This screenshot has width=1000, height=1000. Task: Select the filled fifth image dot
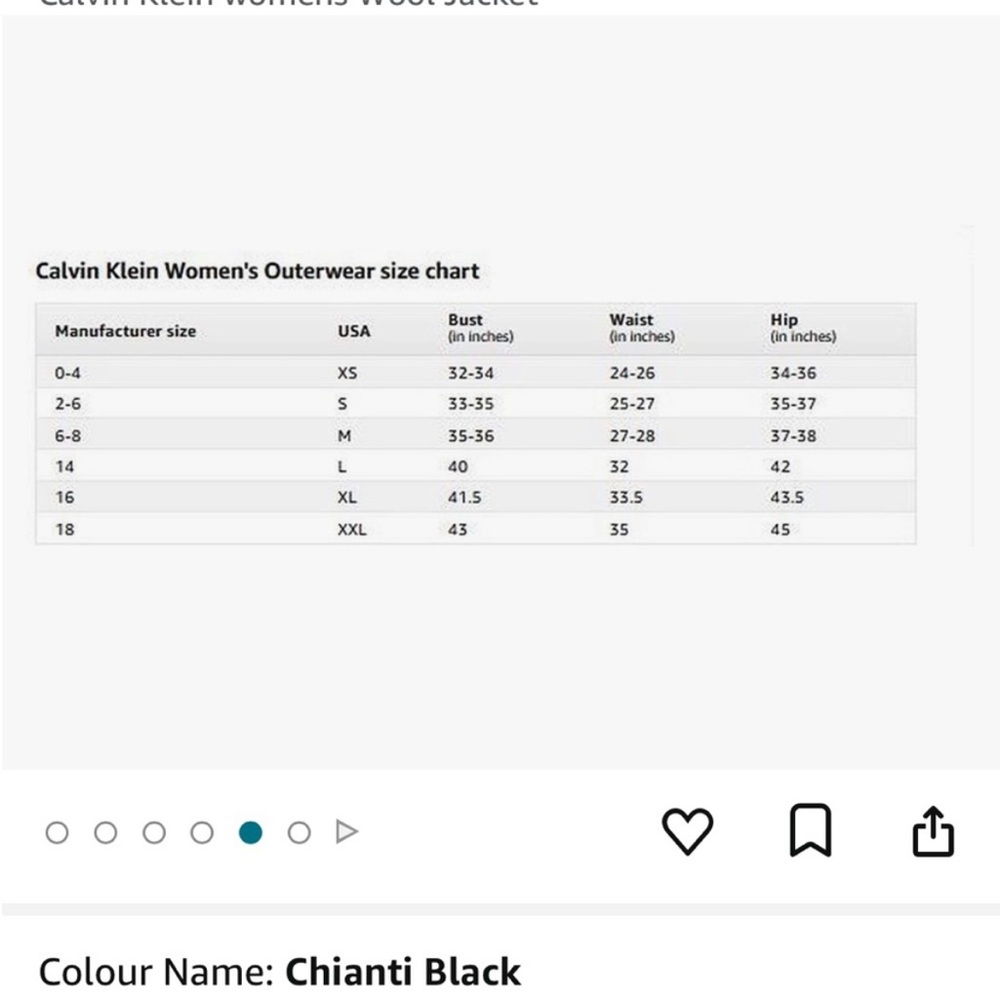pyautogui.click(x=251, y=833)
